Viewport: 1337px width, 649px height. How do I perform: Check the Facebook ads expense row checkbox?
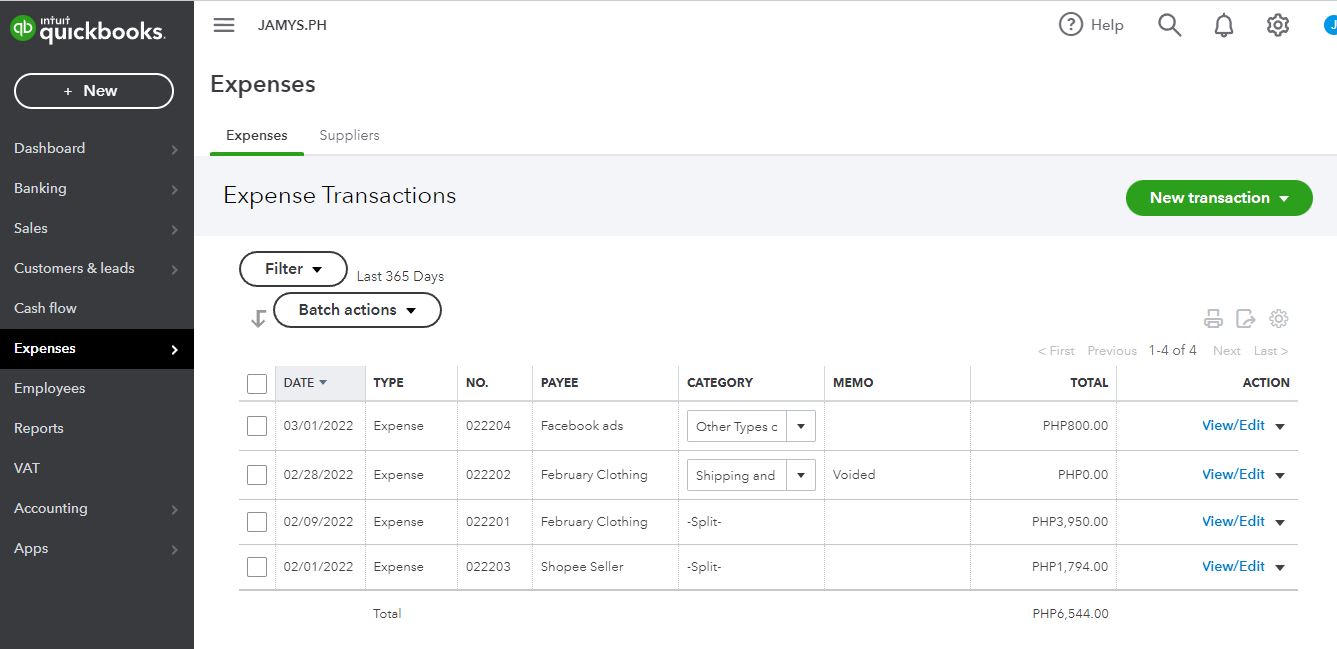click(257, 426)
